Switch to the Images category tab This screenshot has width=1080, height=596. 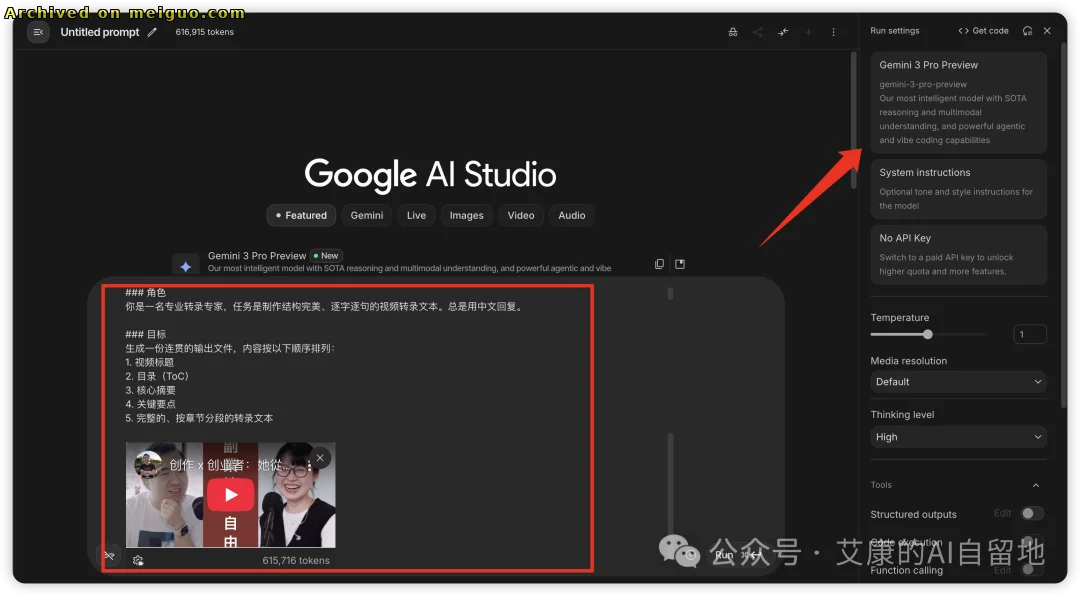point(466,215)
